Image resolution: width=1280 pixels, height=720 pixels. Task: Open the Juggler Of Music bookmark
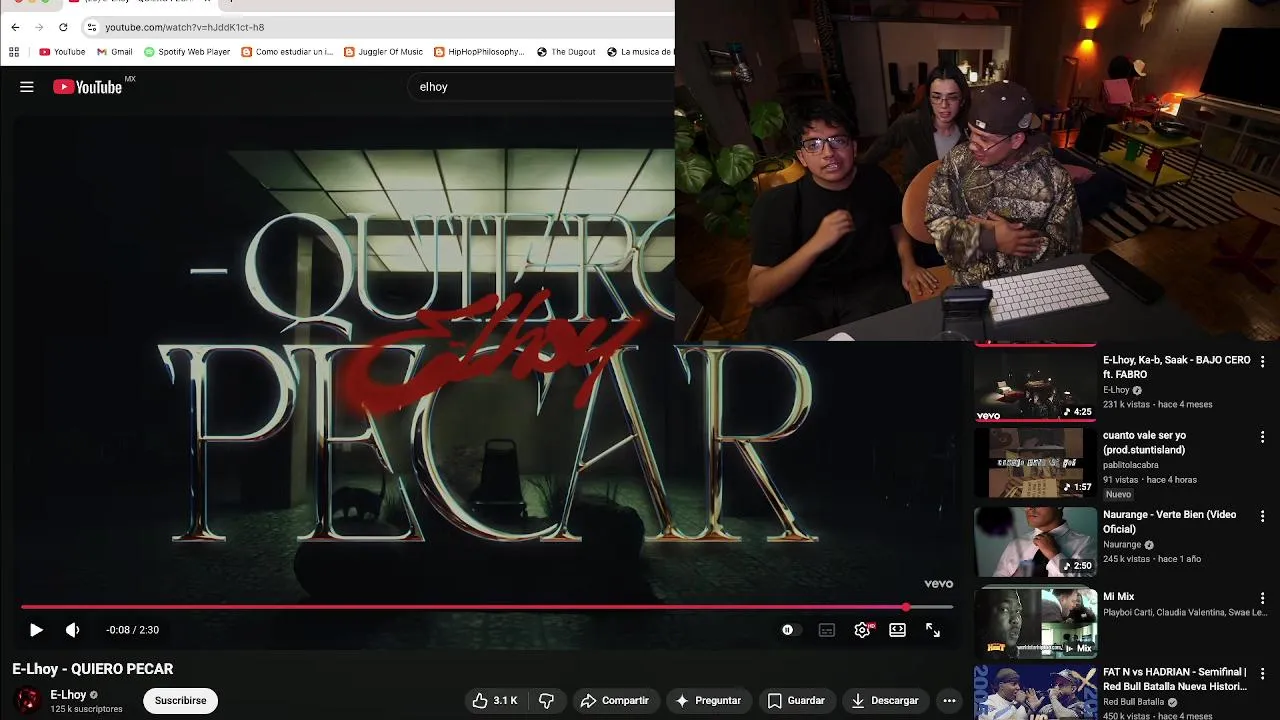383,52
